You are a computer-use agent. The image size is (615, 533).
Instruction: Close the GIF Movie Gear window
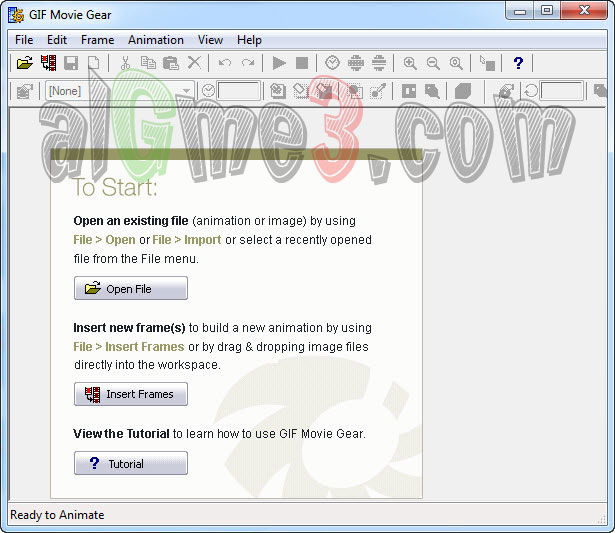pyautogui.click(x=584, y=11)
